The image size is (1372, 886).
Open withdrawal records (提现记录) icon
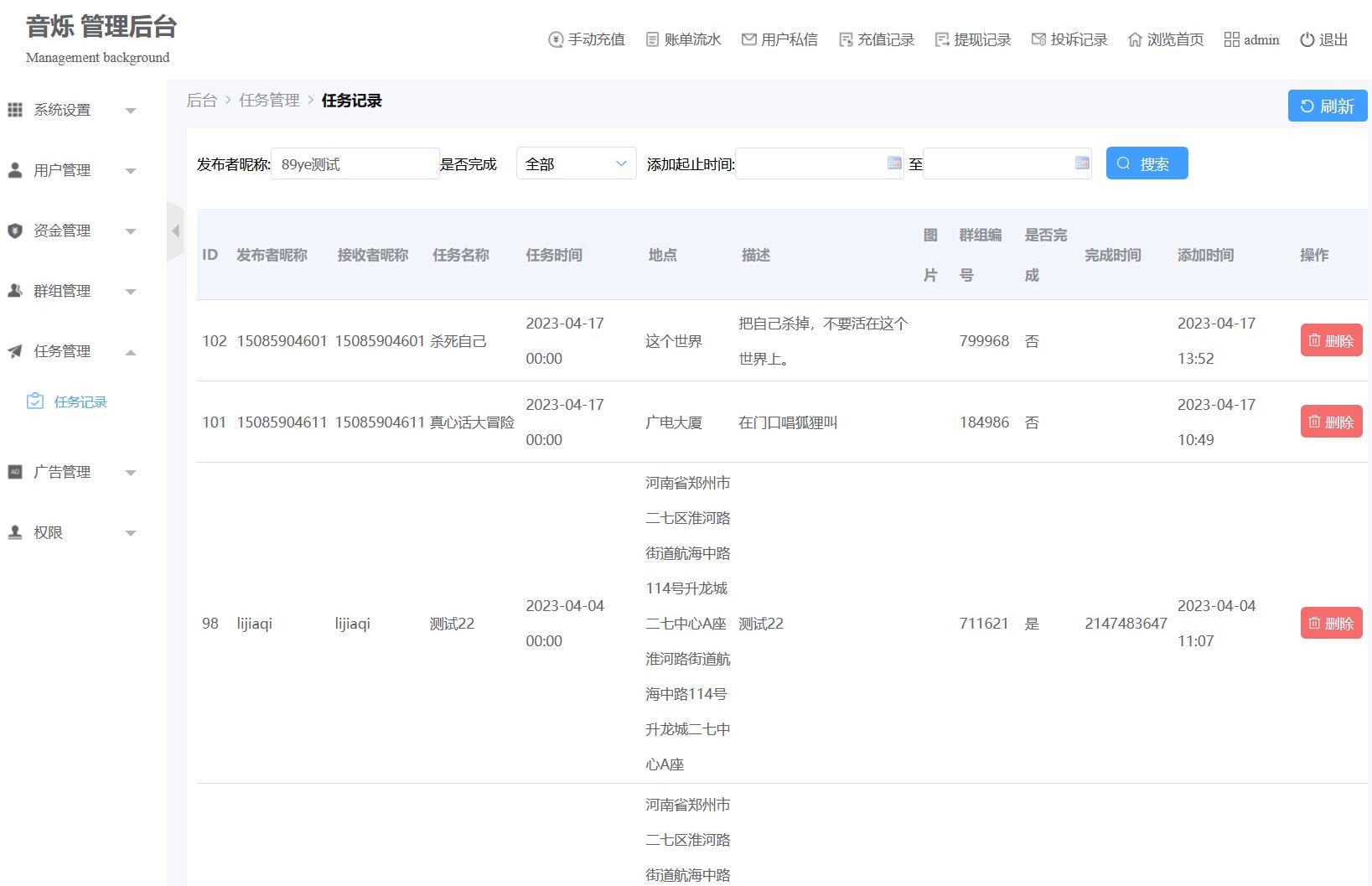click(942, 39)
